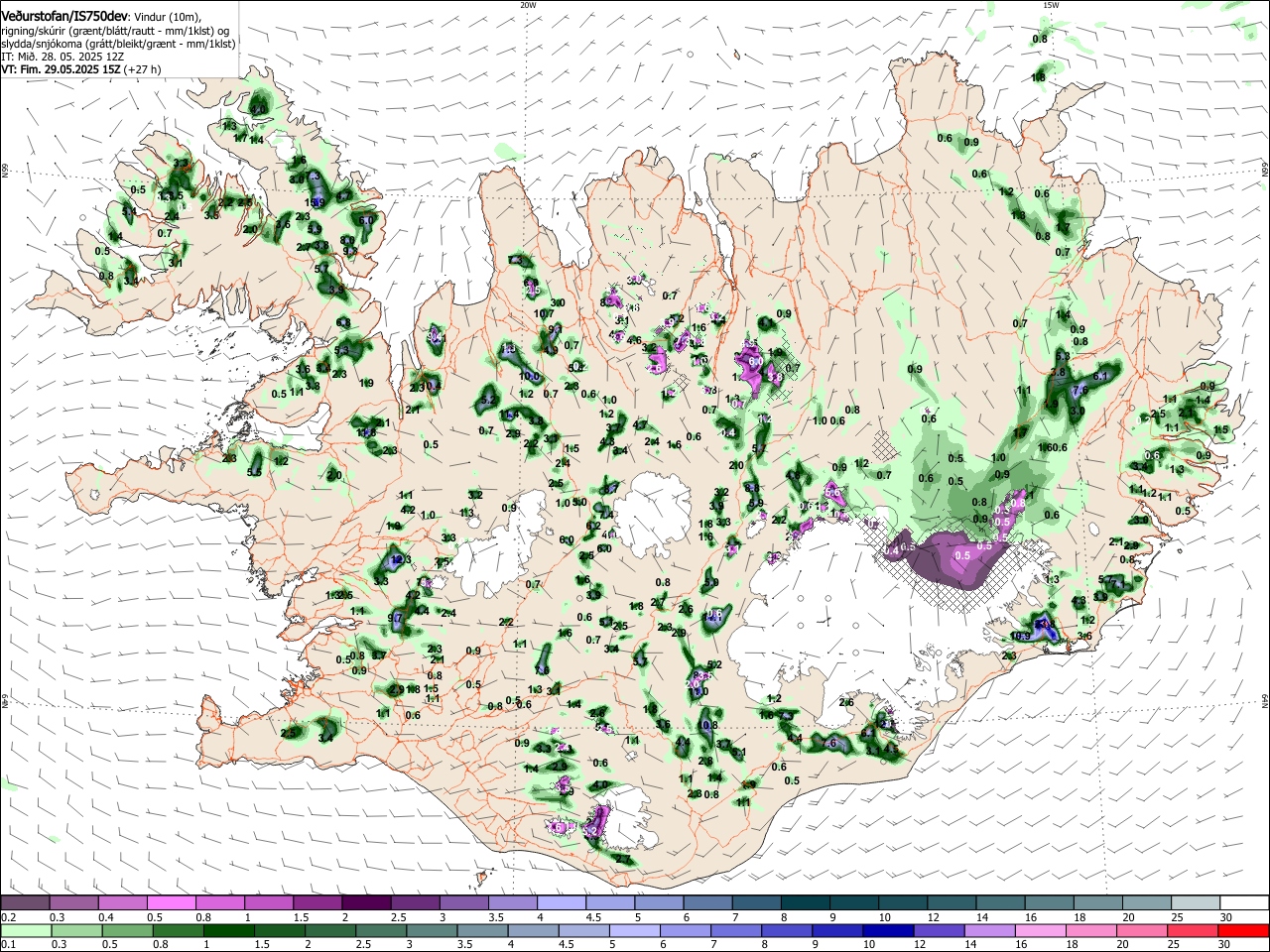Click the periwinkle swatch between 4 and 4.5 in snow legend
The height and width of the screenshot is (952, 1270).
click(x=562, y=902)
